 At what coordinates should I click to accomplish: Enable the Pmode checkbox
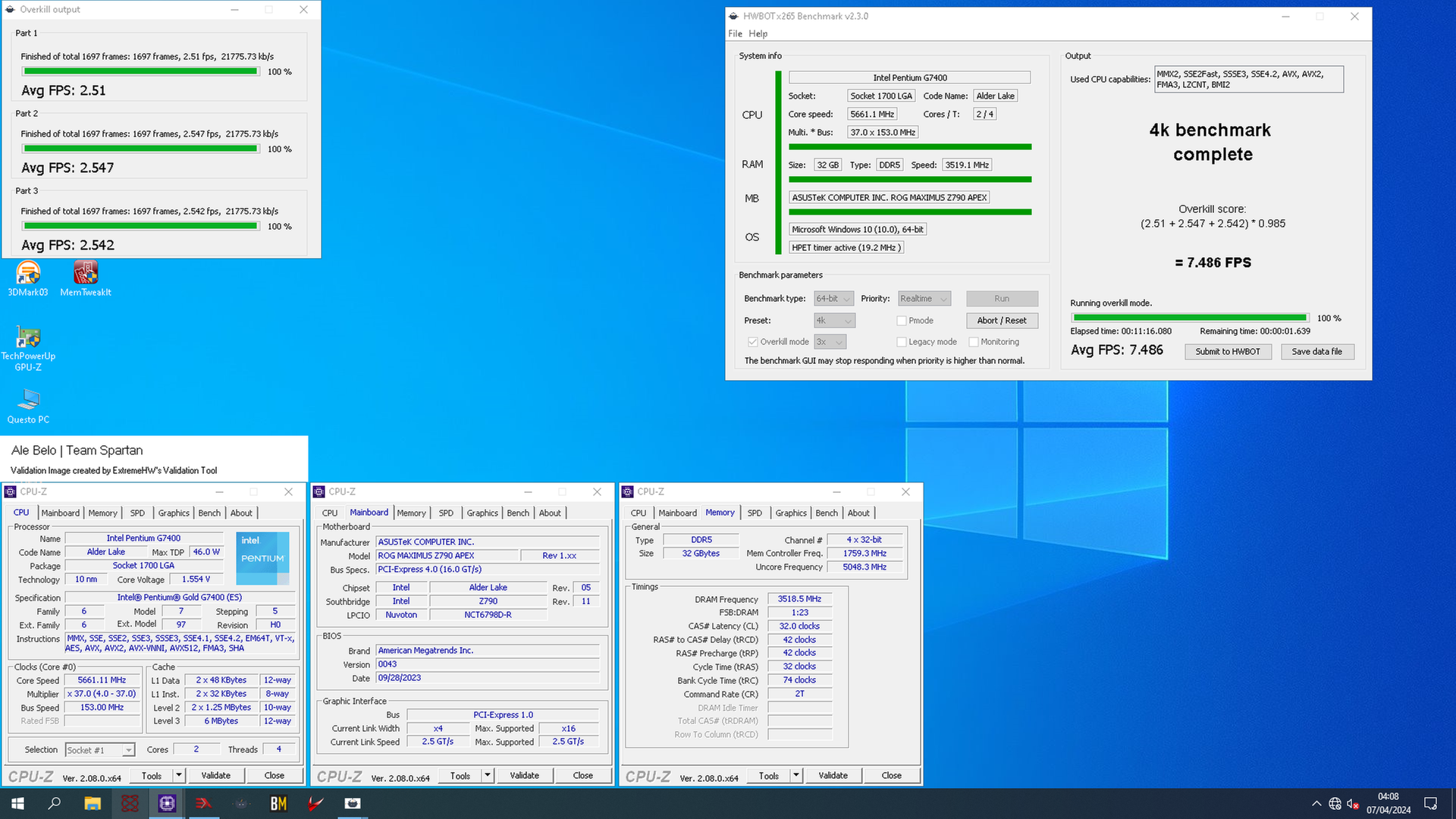(x=901, y=321)
